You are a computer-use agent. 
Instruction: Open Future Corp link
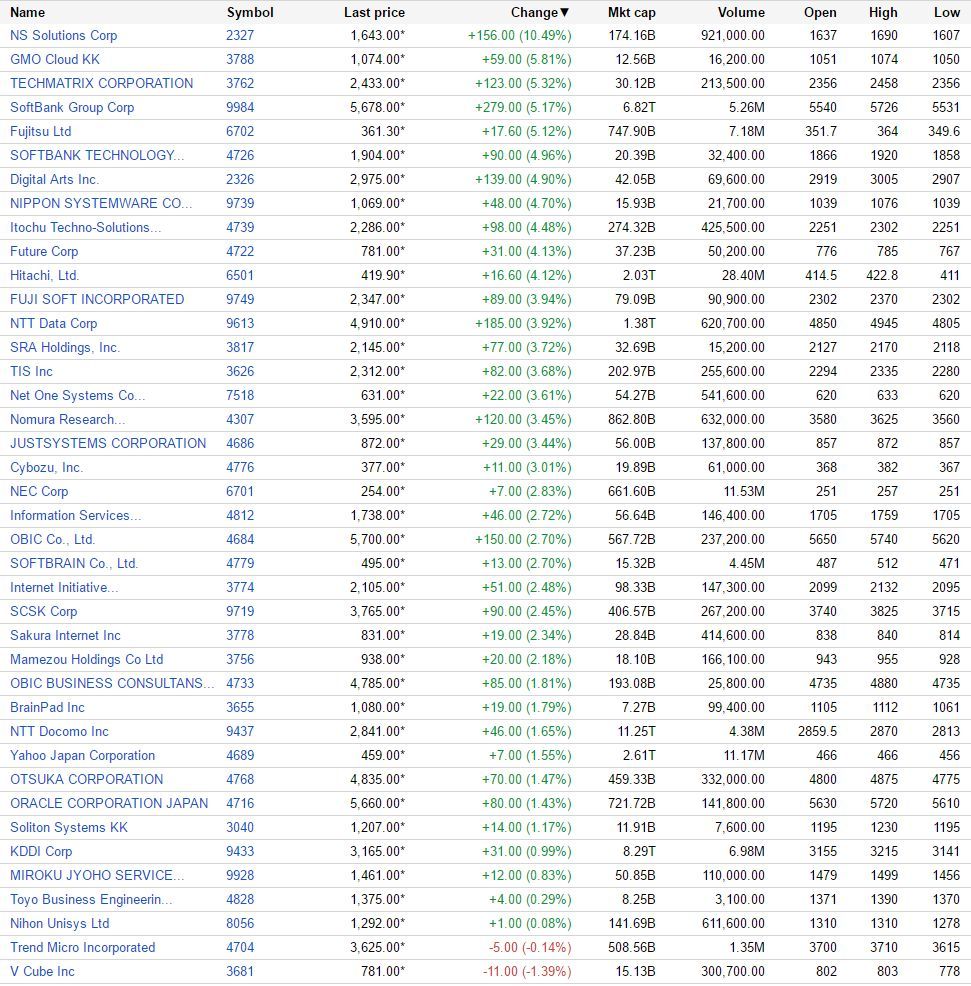pyautogui.click(x=44, y=252)
